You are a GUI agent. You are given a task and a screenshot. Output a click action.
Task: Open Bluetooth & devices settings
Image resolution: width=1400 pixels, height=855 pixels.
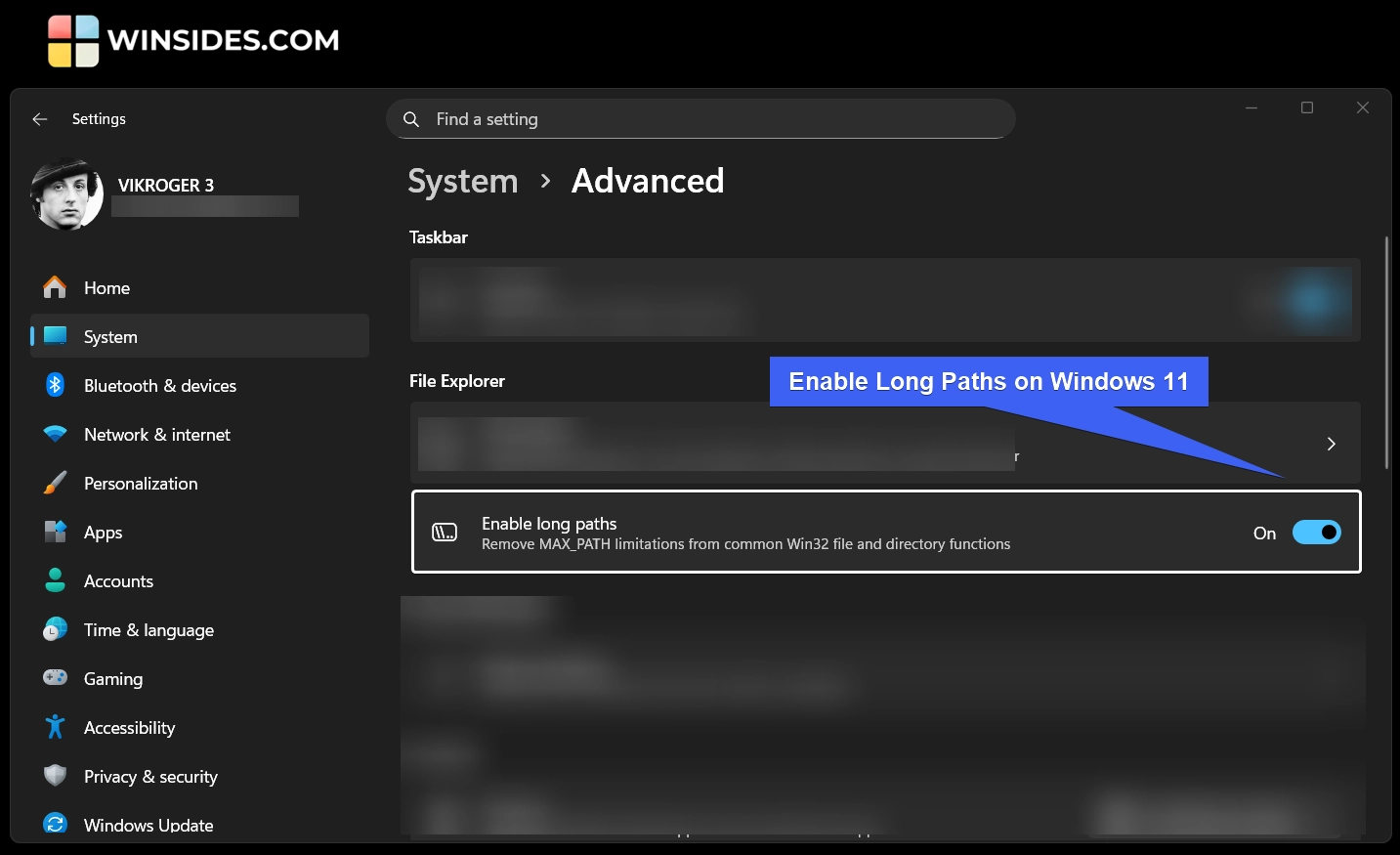159,385
